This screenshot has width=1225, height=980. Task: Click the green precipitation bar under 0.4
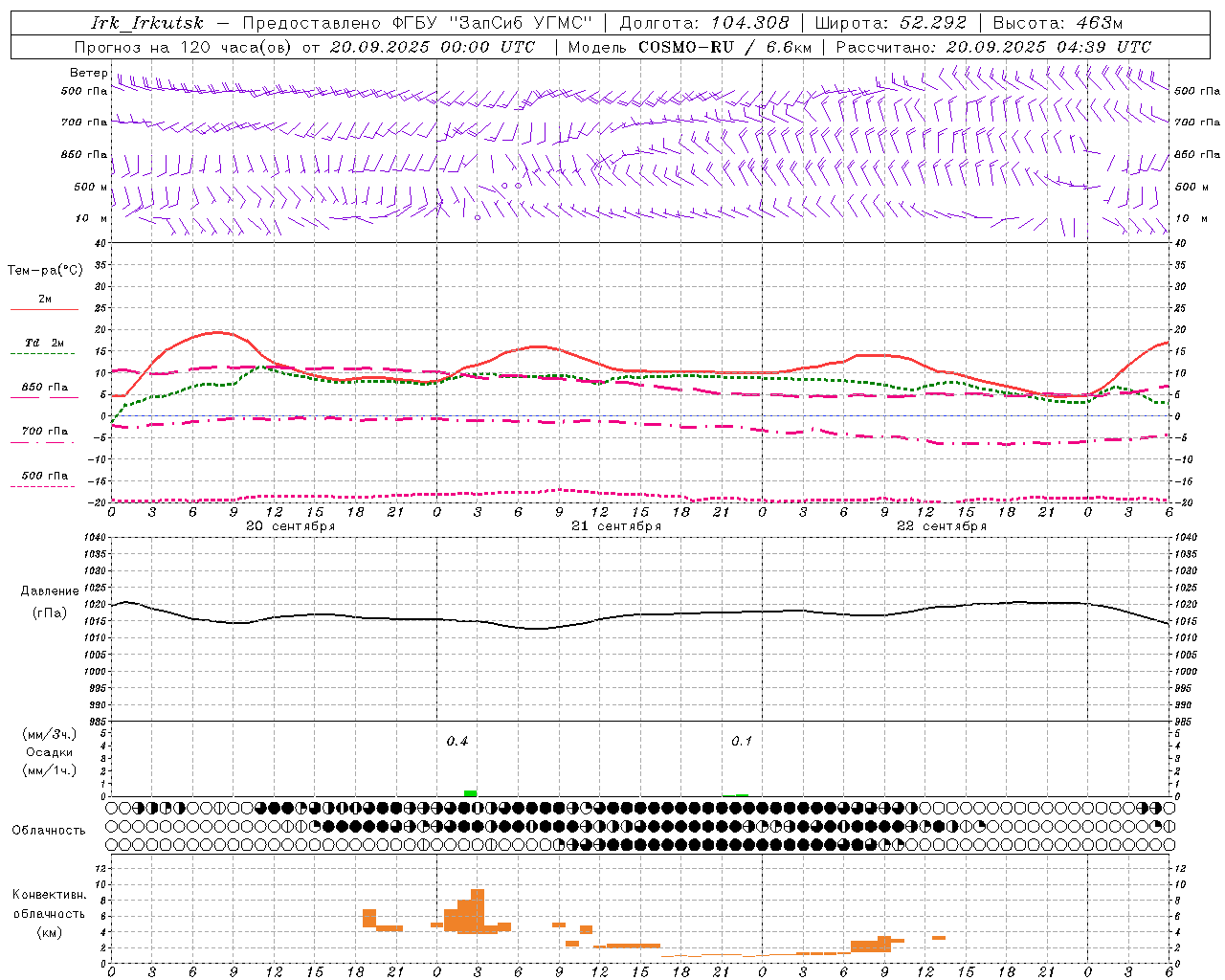pyautogui.click(x=470, y=793)
